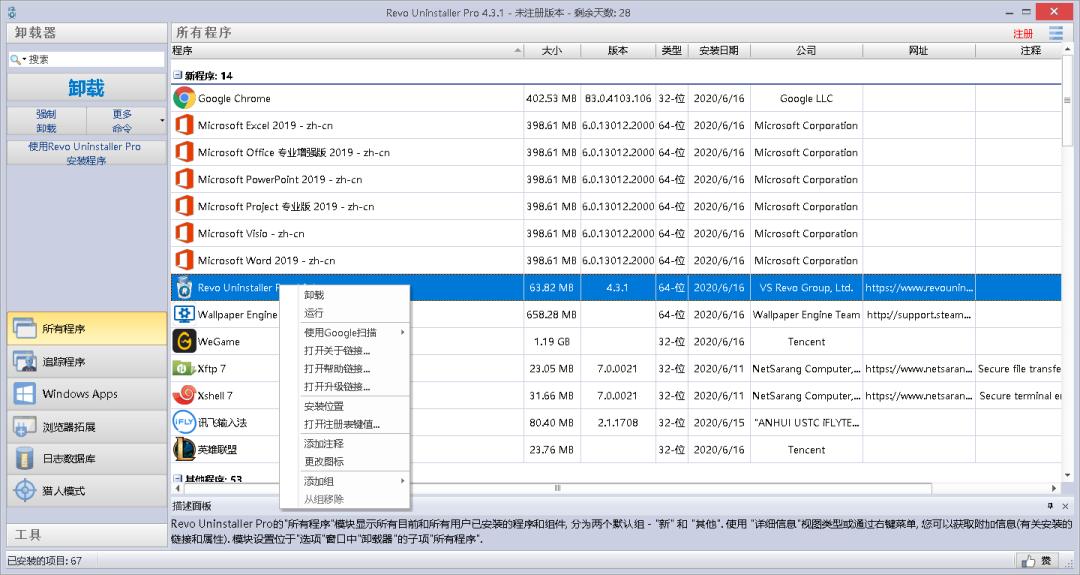This screenshot has height=575, width=1080.
Task: Click the 讯飞输入法 iFLY icon
Action: coord(184,422)
